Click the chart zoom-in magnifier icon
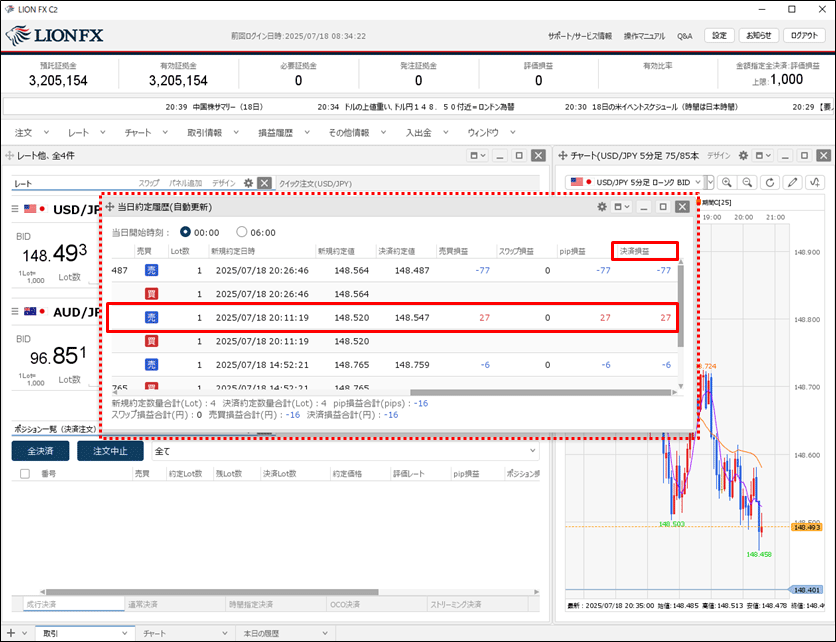The width and height of the screenshot is (836, 642). click(x=725, y=182)
